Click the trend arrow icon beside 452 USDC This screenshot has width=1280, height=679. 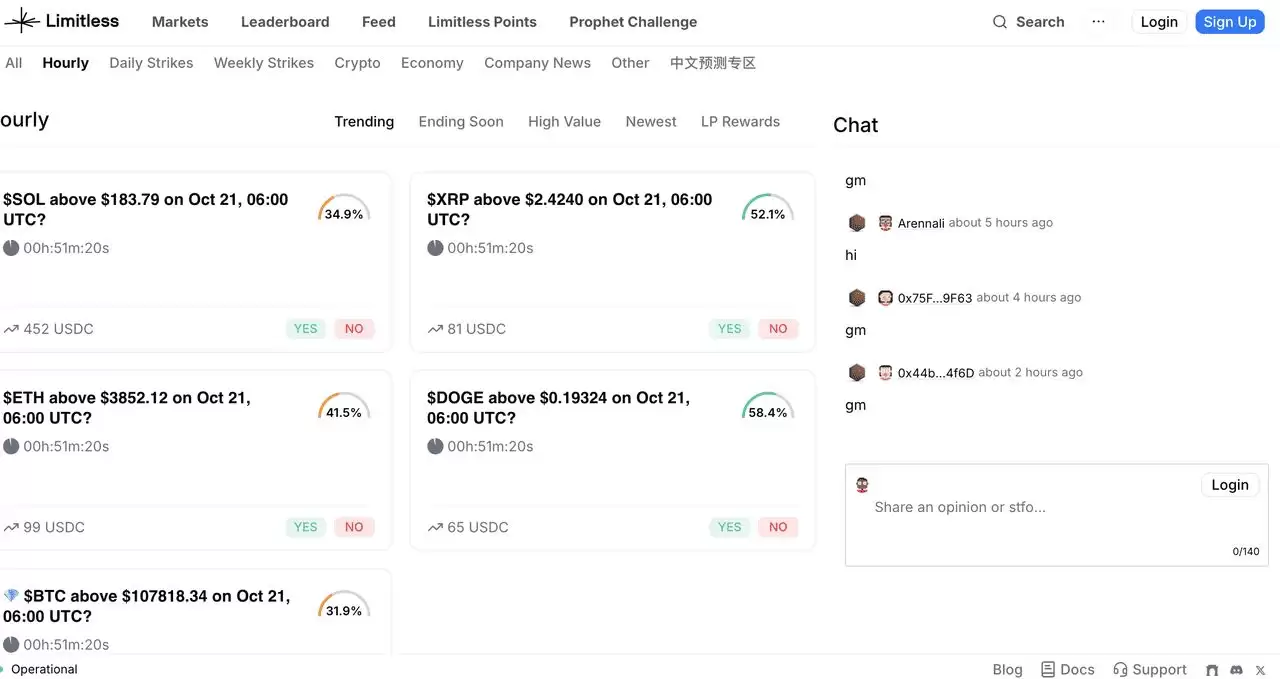click(x=10, y=328)
